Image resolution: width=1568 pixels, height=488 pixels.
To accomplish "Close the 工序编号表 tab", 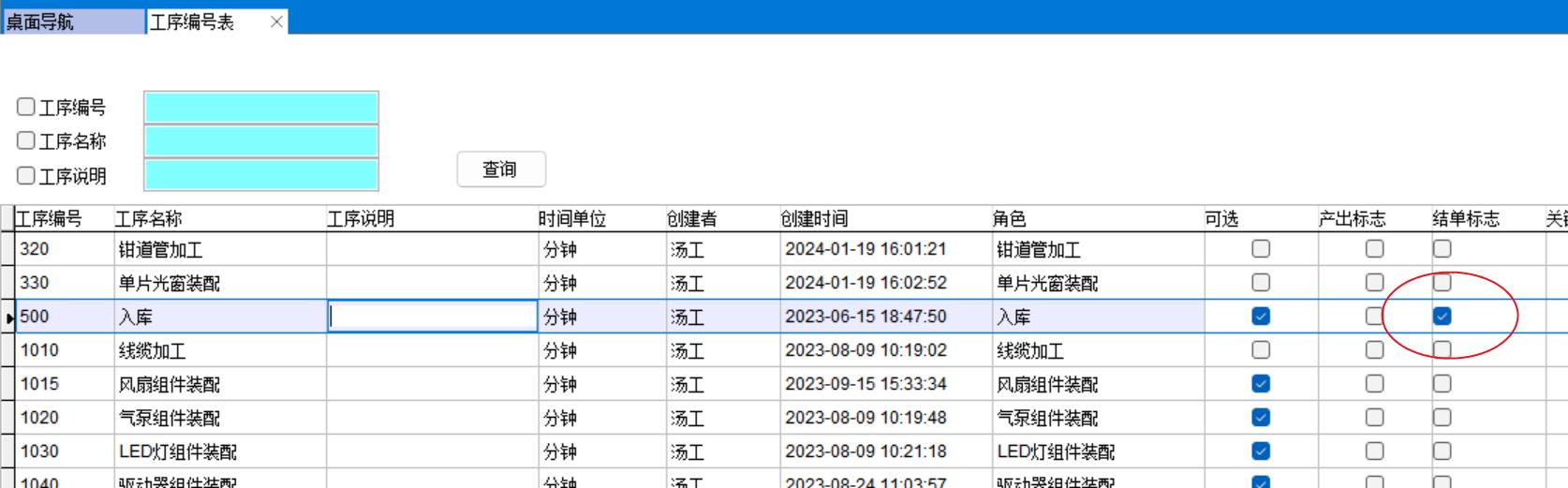I will pos(276,22).
